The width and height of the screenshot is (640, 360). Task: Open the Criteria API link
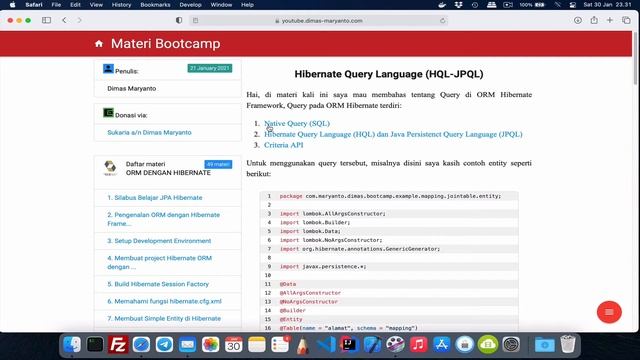tap(284, 145)
